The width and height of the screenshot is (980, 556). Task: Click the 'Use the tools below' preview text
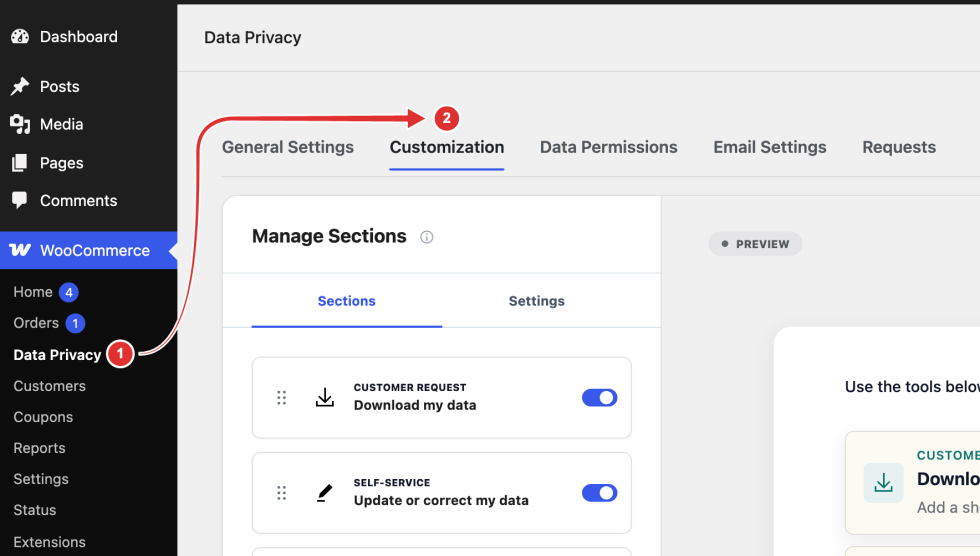pyautogui.click(x=912, y=387)
